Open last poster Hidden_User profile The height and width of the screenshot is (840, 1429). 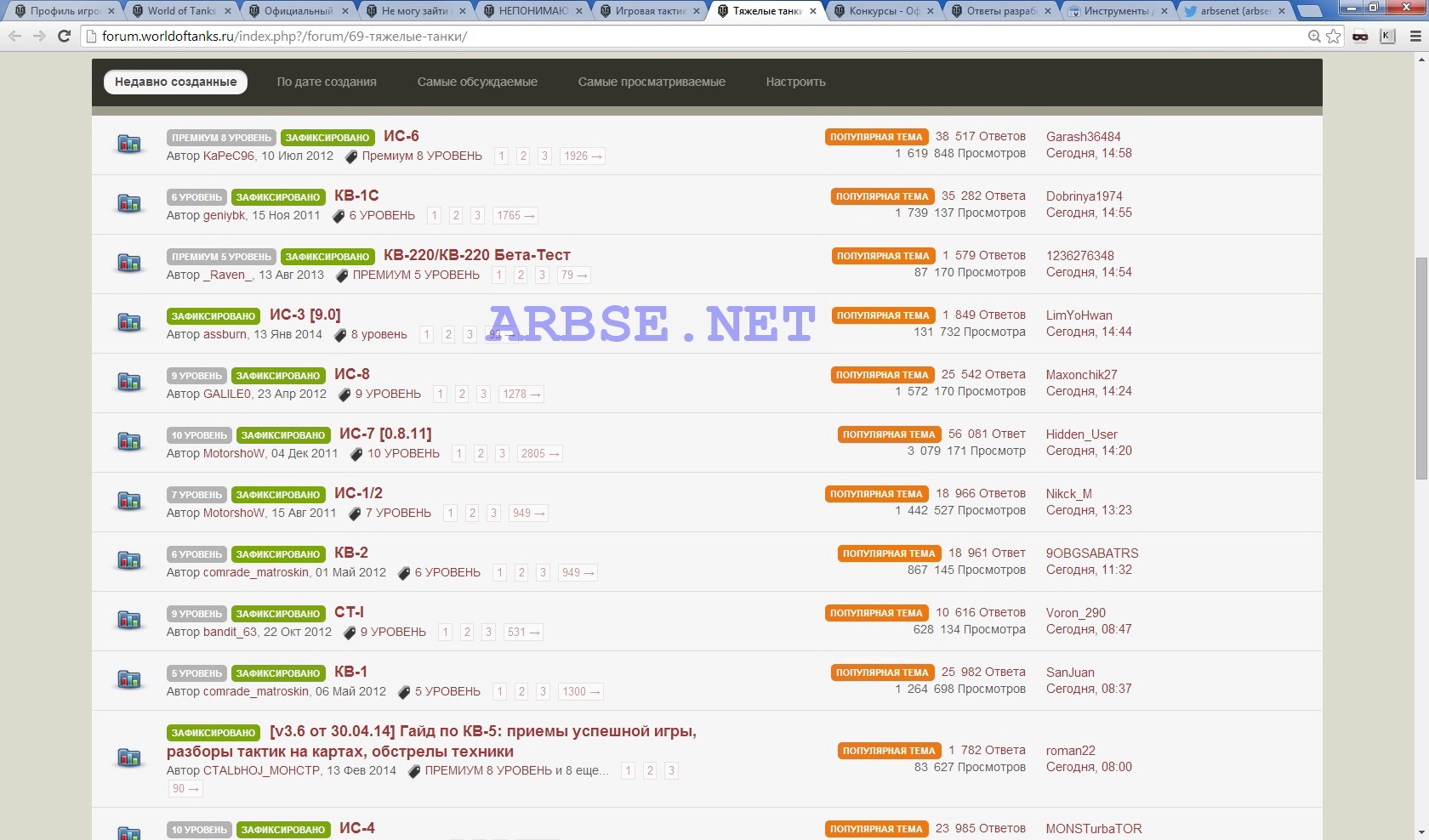click(x=1082, y=434)
